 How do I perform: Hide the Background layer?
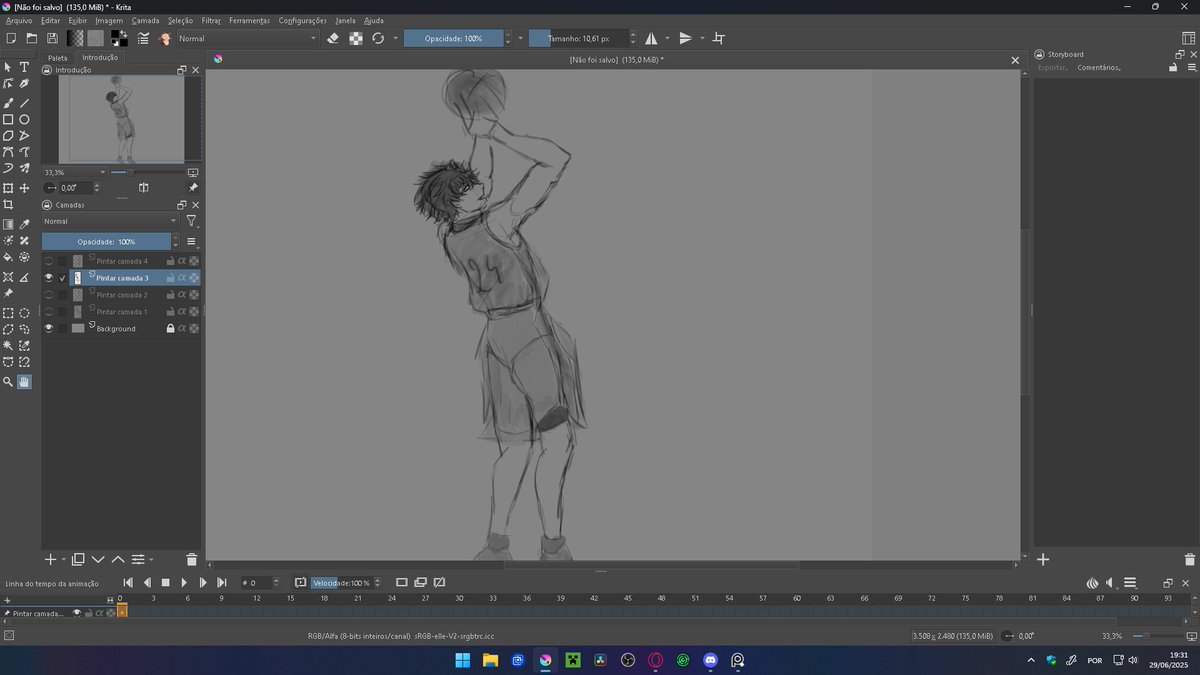click(x=48, y=328)
